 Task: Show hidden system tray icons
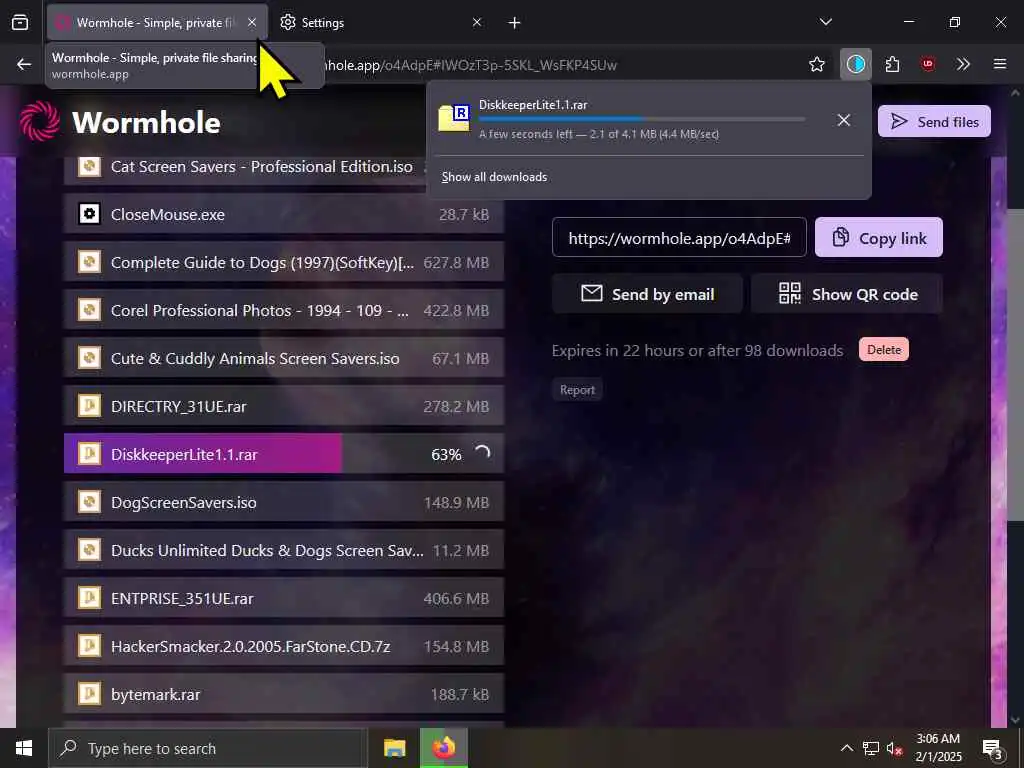[846, 748]
